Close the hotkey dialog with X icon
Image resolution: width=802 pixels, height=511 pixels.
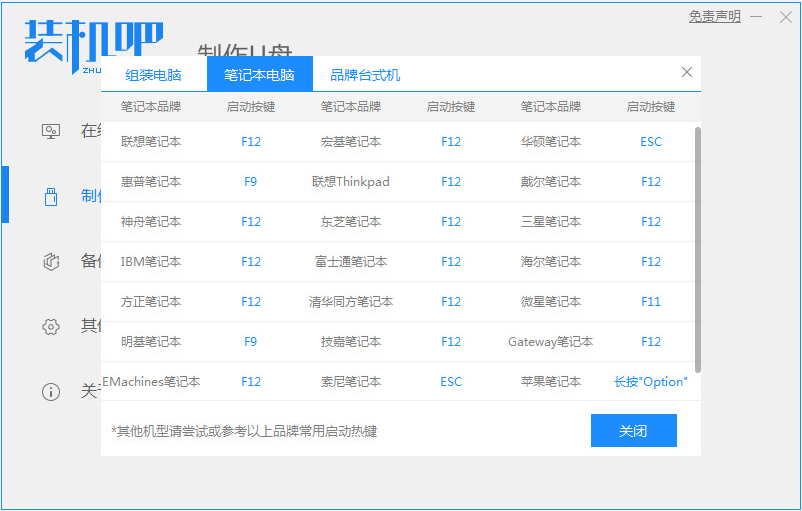(x=686, y=72)
